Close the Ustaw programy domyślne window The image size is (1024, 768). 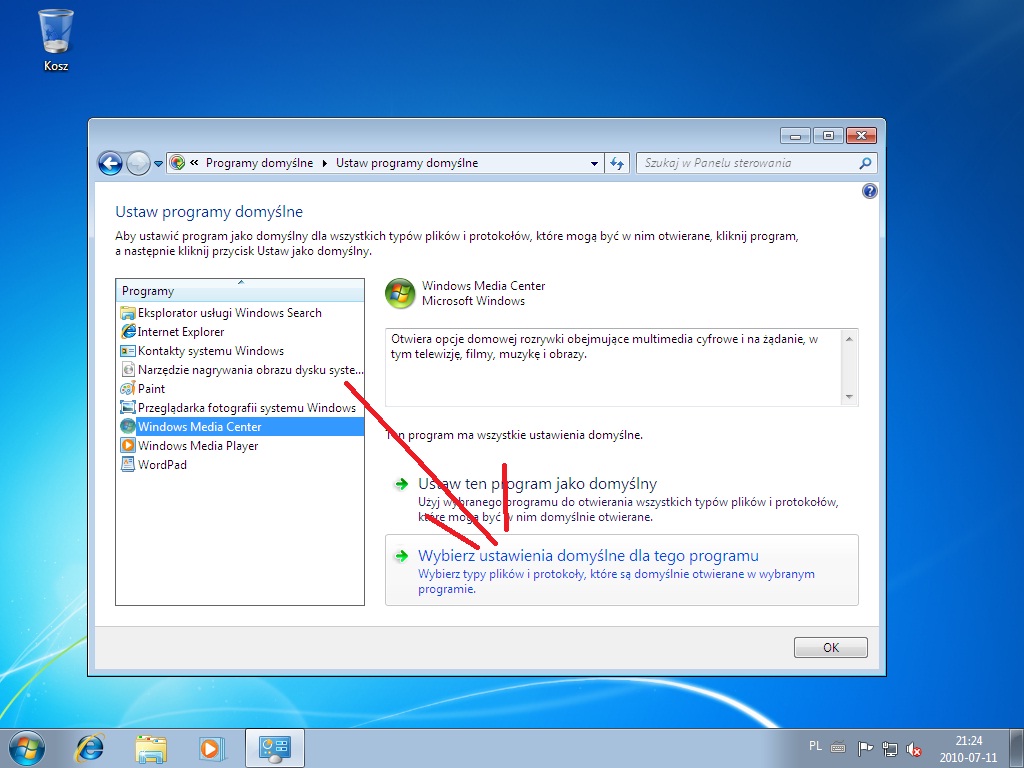[x=861, y=136]
